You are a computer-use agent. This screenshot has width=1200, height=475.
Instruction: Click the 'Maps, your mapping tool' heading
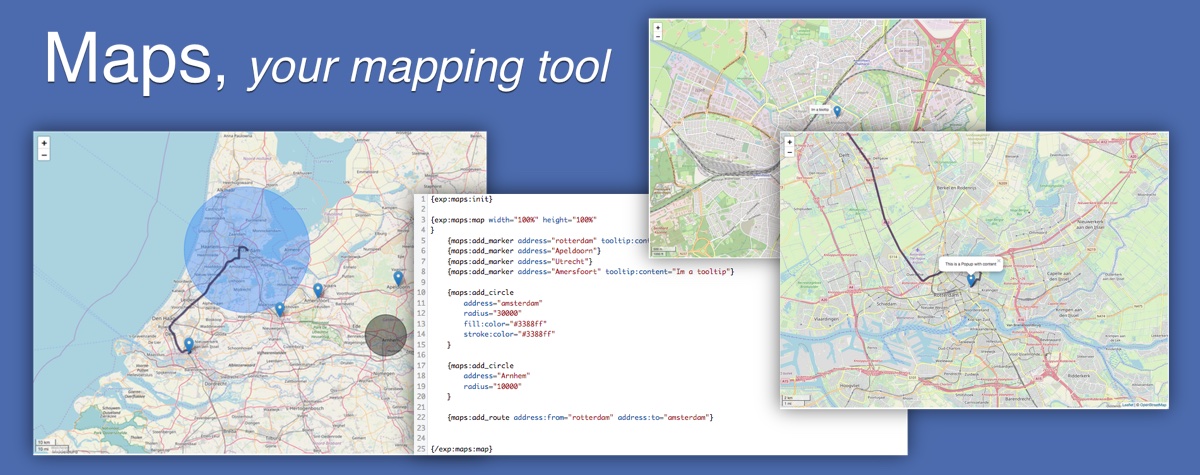(x=326, y=61)
